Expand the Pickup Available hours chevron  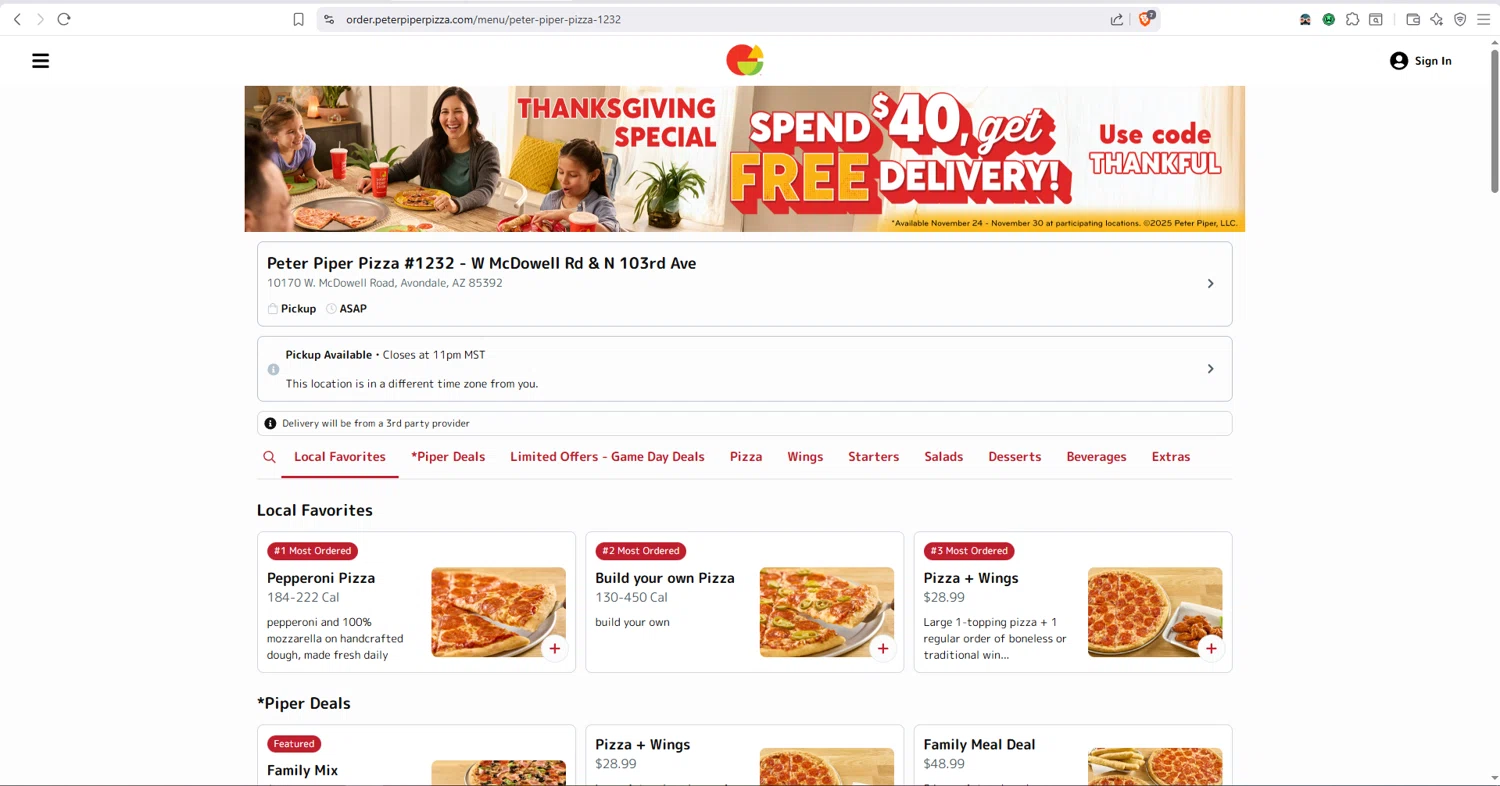1210,369
